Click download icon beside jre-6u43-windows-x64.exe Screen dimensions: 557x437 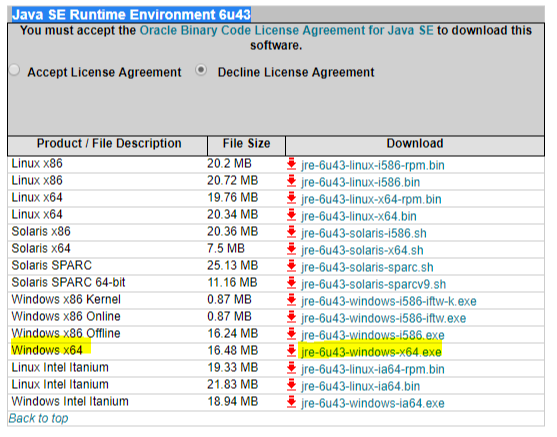(x=291, y=351)
